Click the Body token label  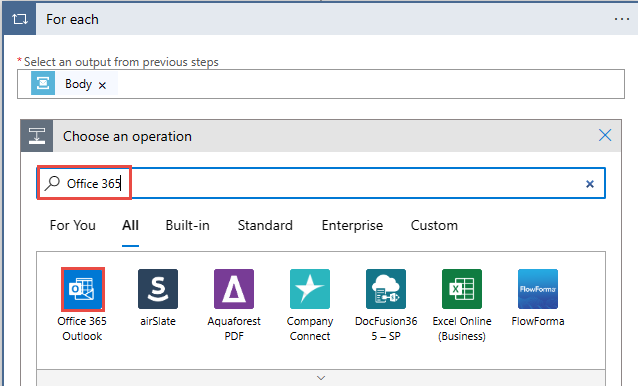click(79, 83)
